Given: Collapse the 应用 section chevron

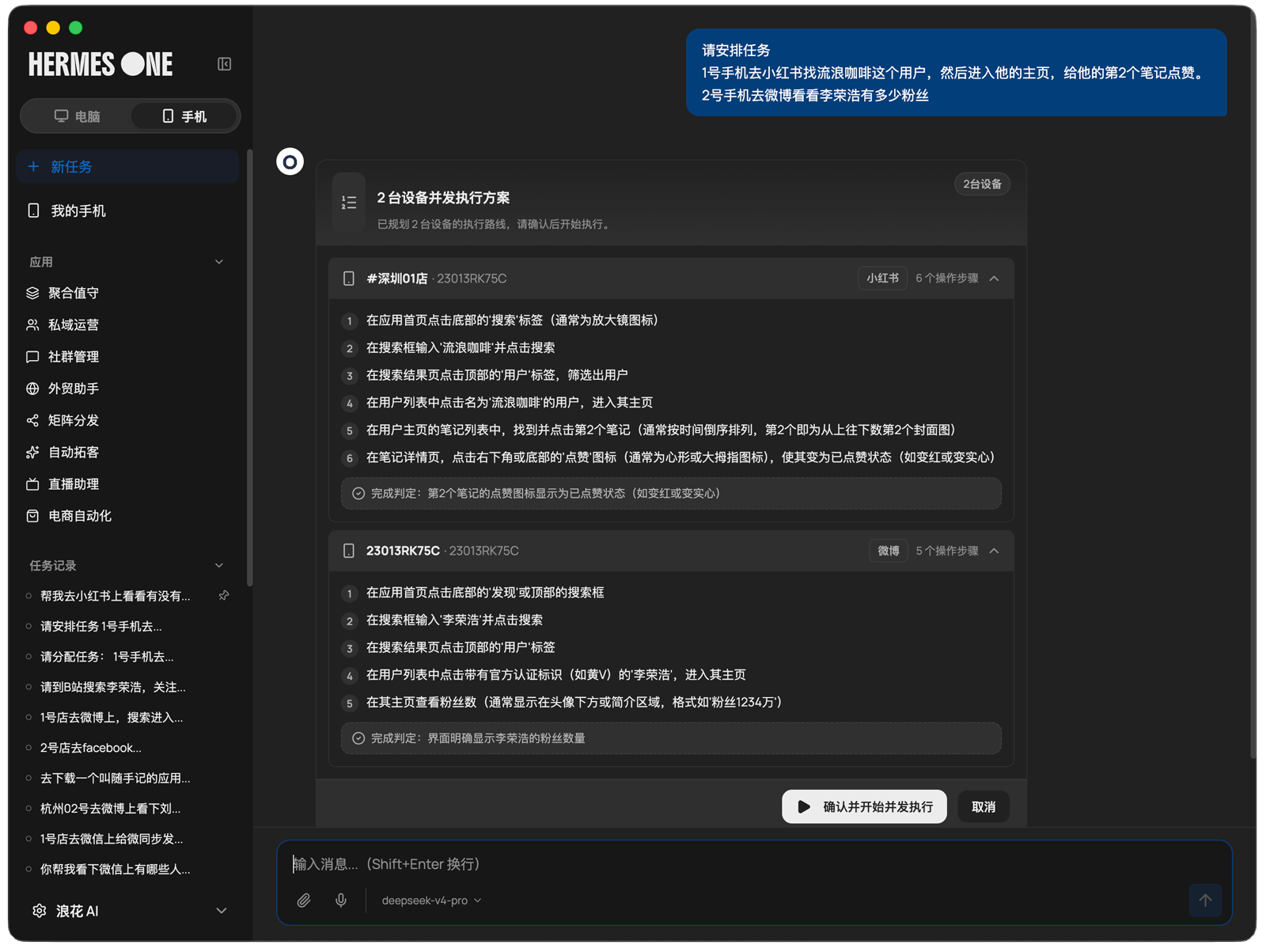Looking at the screenshot, I should pyautogui.click(x=219, y=262).
